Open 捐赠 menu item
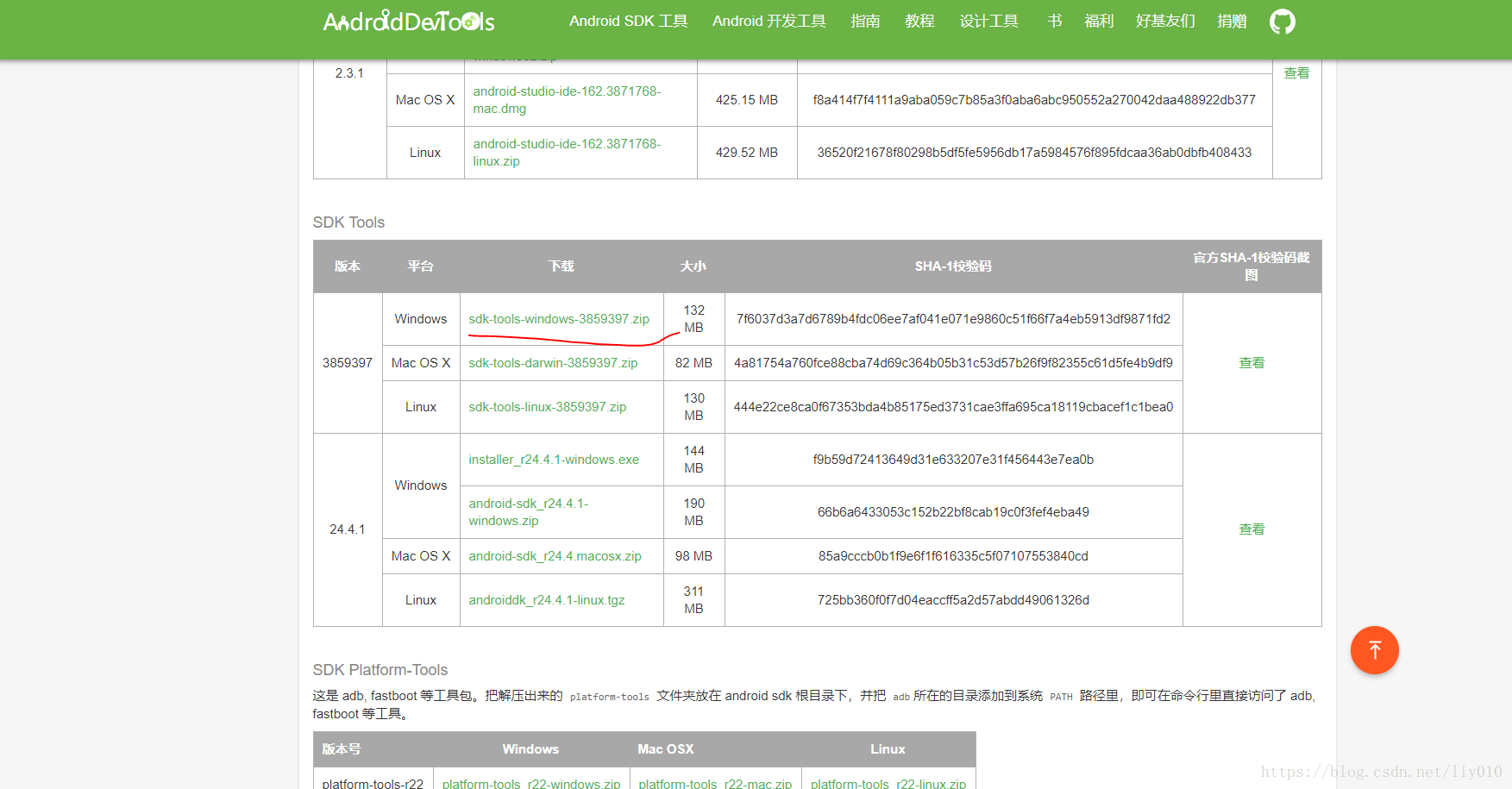Image resolution: width=1512 pixels, height=789 pixels. click(x=1232, y=22)
